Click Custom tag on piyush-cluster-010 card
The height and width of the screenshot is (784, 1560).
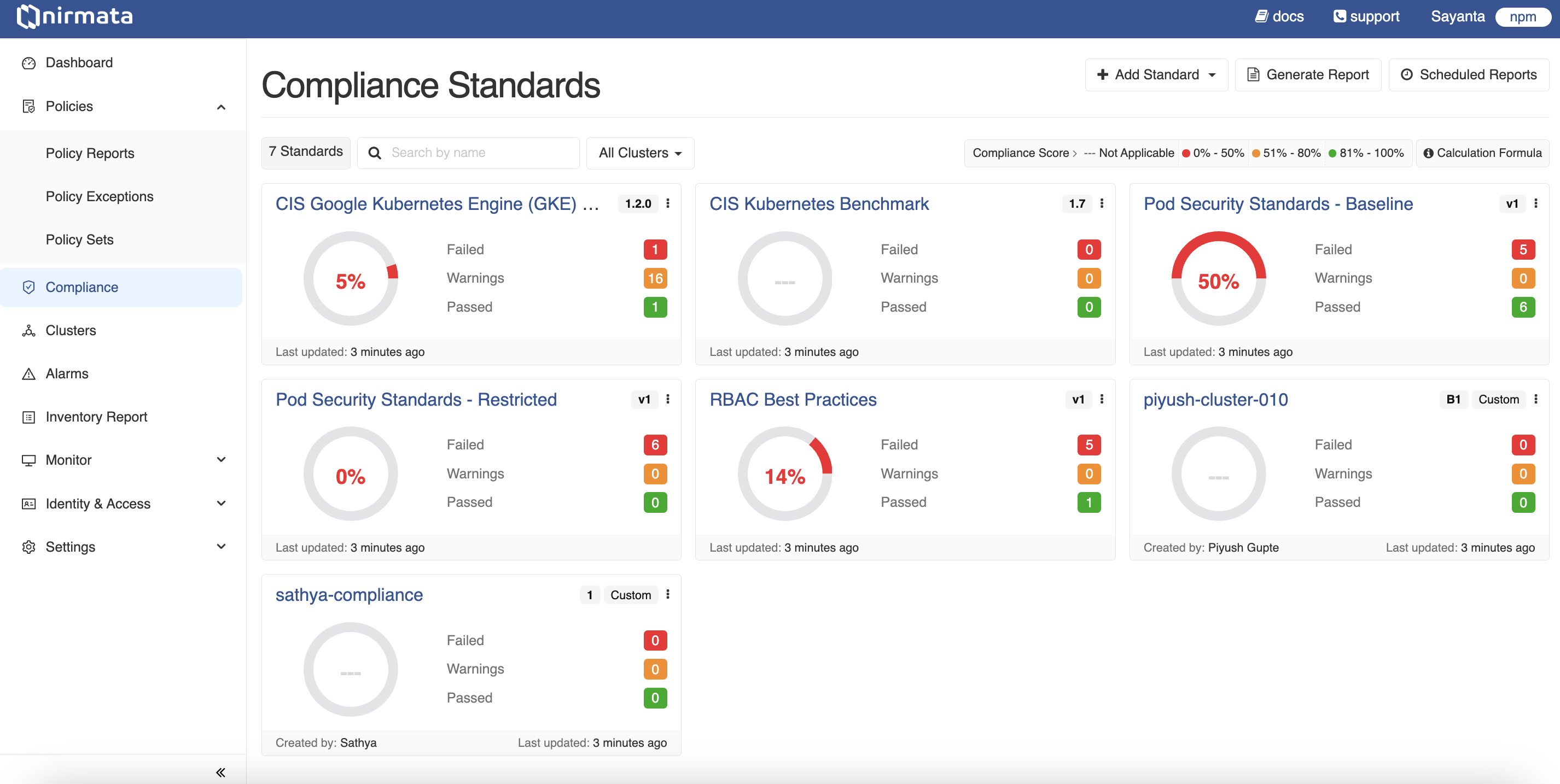coord(1499,399)
